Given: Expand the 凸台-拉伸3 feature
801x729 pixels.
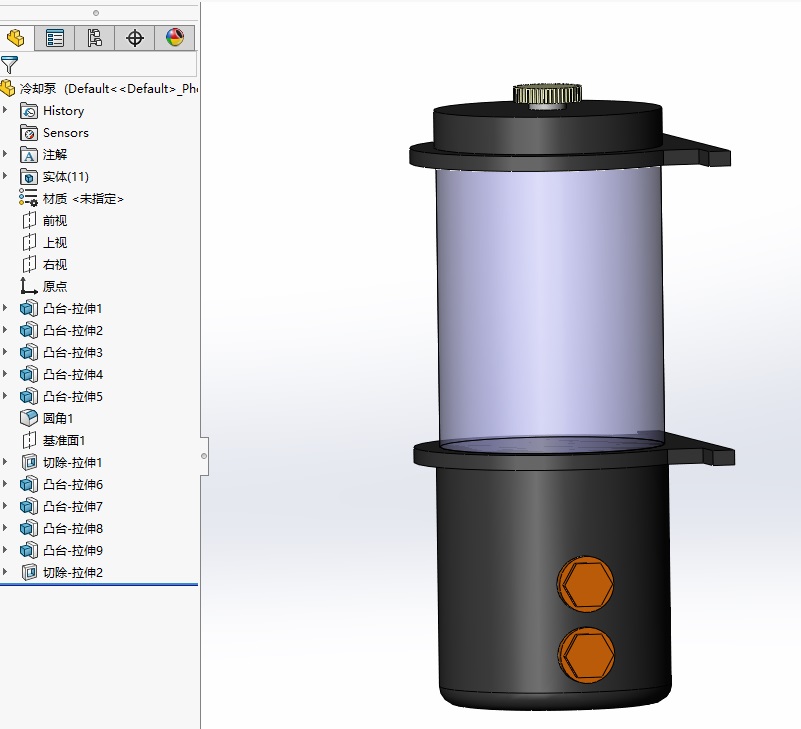Looking at the screenshot, I should tap(5, 351).
